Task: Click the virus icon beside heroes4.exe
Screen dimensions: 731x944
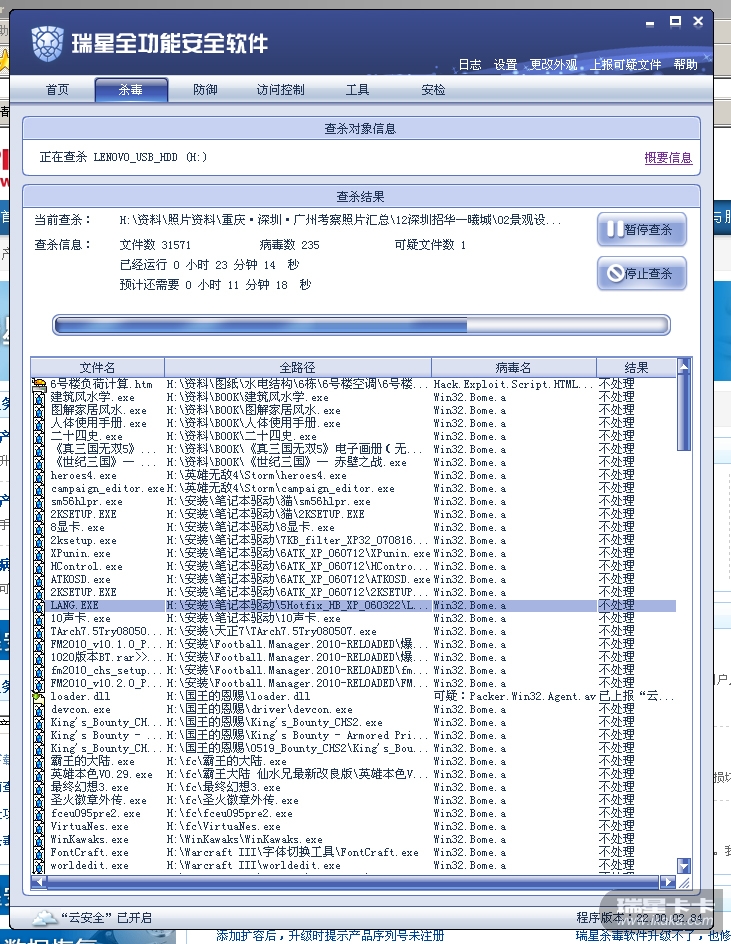Action: (39, 476)
